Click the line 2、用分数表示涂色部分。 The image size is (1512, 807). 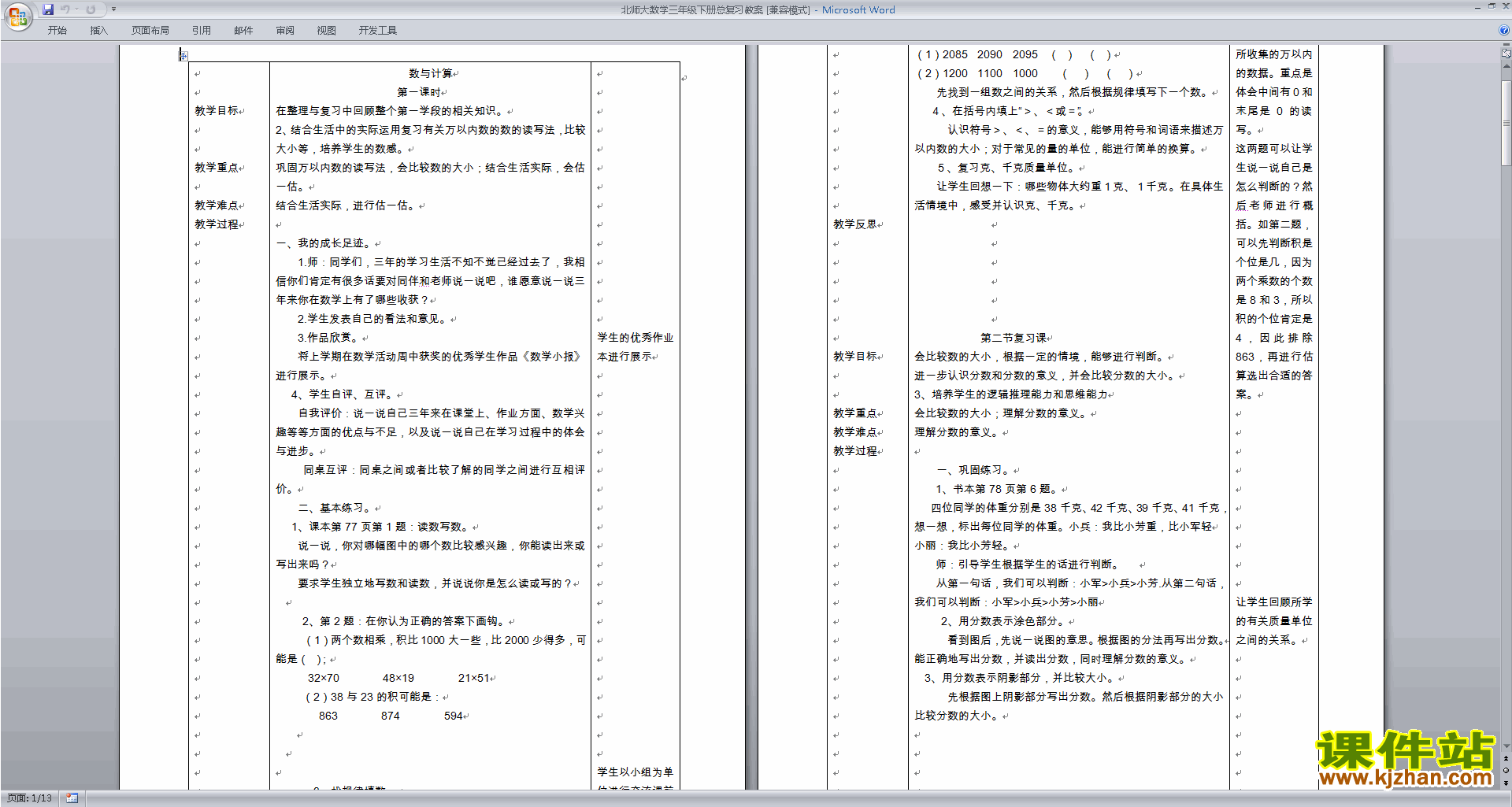point(1004,621)
